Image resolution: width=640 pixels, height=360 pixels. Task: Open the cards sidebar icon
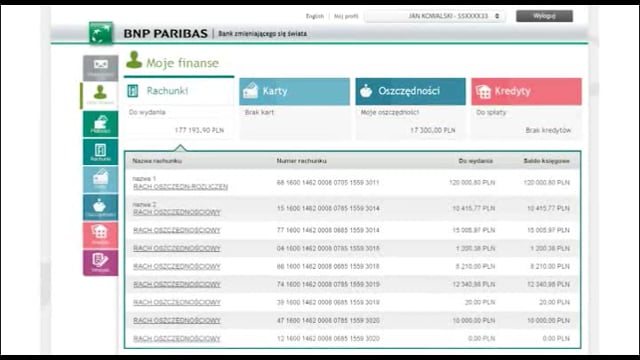[x=100, y=179]
